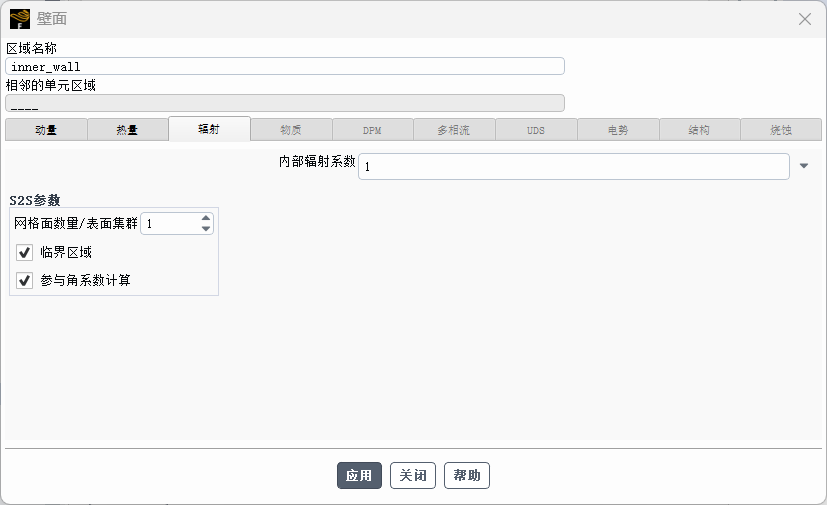Click the Fluent logo icon in title bar
This screenshot has height=505, width=827.
(x=19, y=18)
